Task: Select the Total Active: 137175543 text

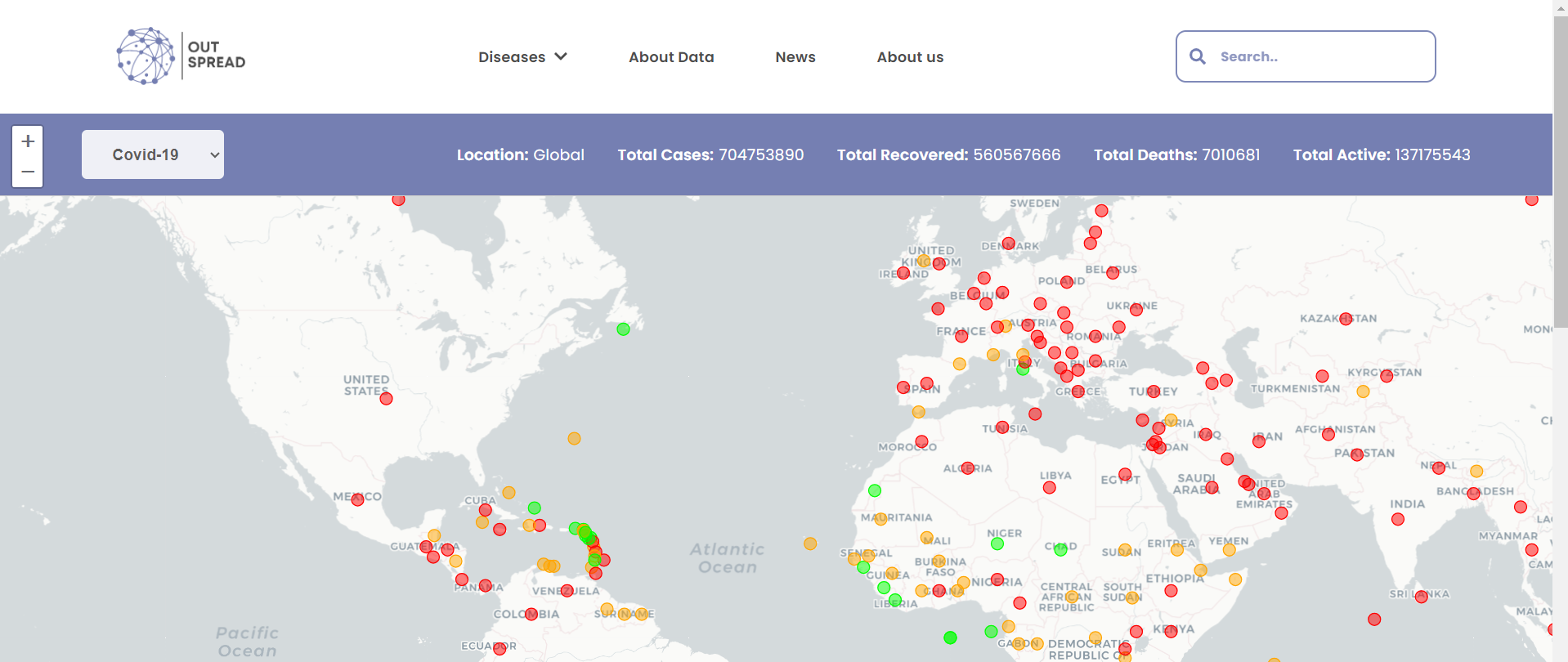Action: (1382, 154)
